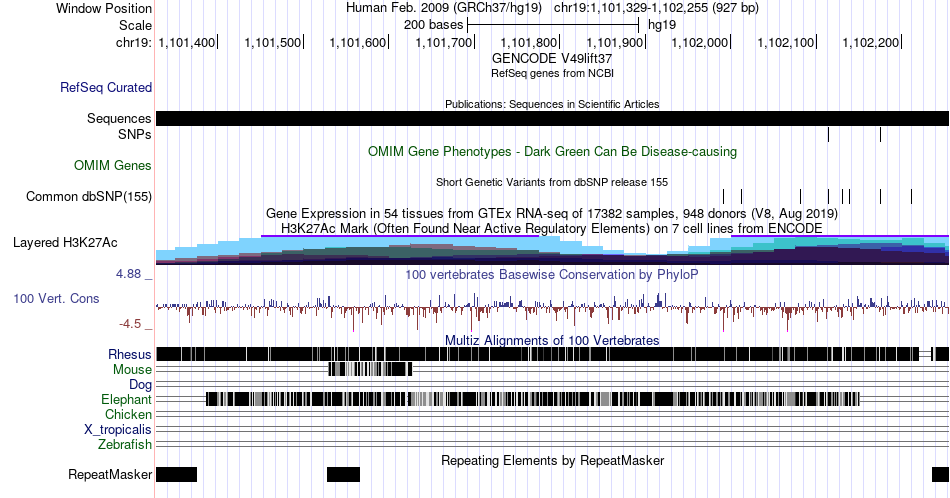Select the Rhesus alignment row label
The height and width of the screenshot is (498, 950).
(130, 354)
